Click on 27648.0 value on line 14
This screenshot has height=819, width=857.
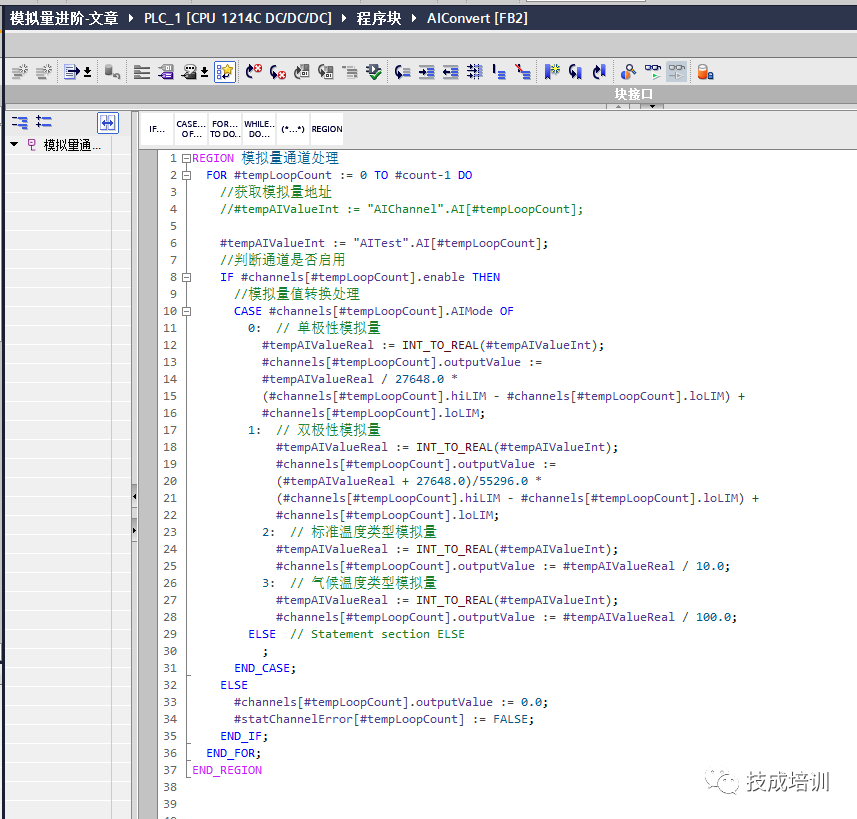click(420, 379)
